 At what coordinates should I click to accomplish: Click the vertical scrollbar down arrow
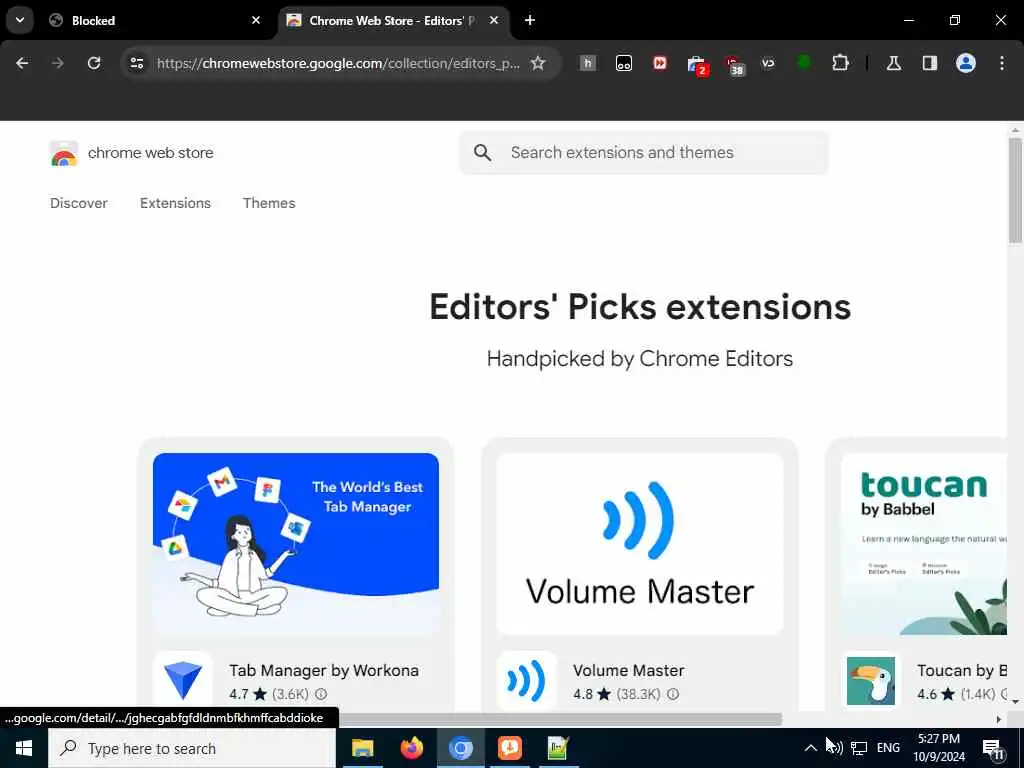coord(1015,702)
